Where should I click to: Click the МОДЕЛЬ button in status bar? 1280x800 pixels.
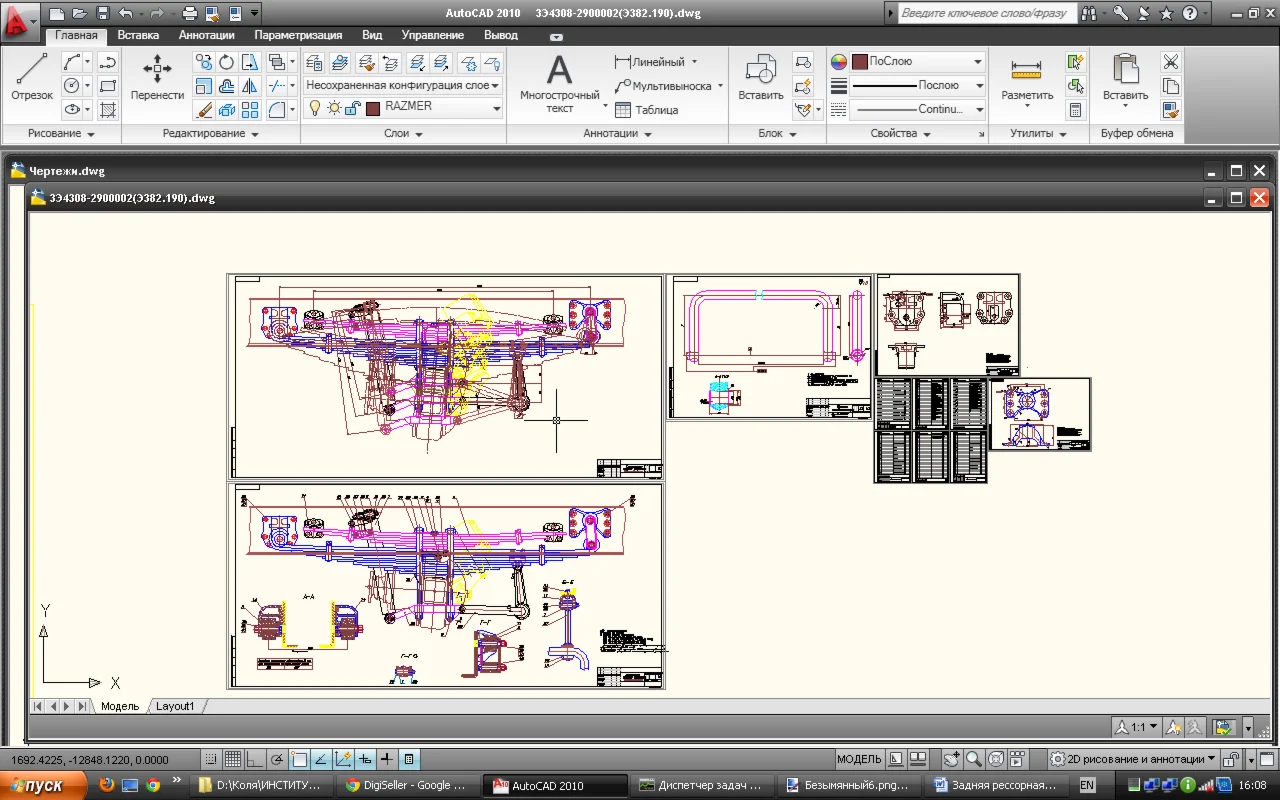pyautogui.click(x=859, y=759)
